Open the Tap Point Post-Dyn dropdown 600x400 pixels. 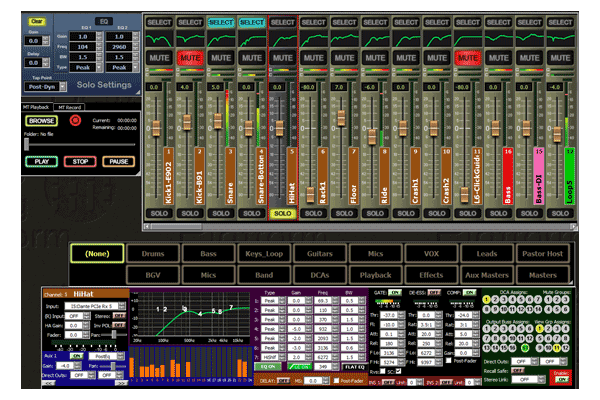pyautogui.click(x=46, y=87)
